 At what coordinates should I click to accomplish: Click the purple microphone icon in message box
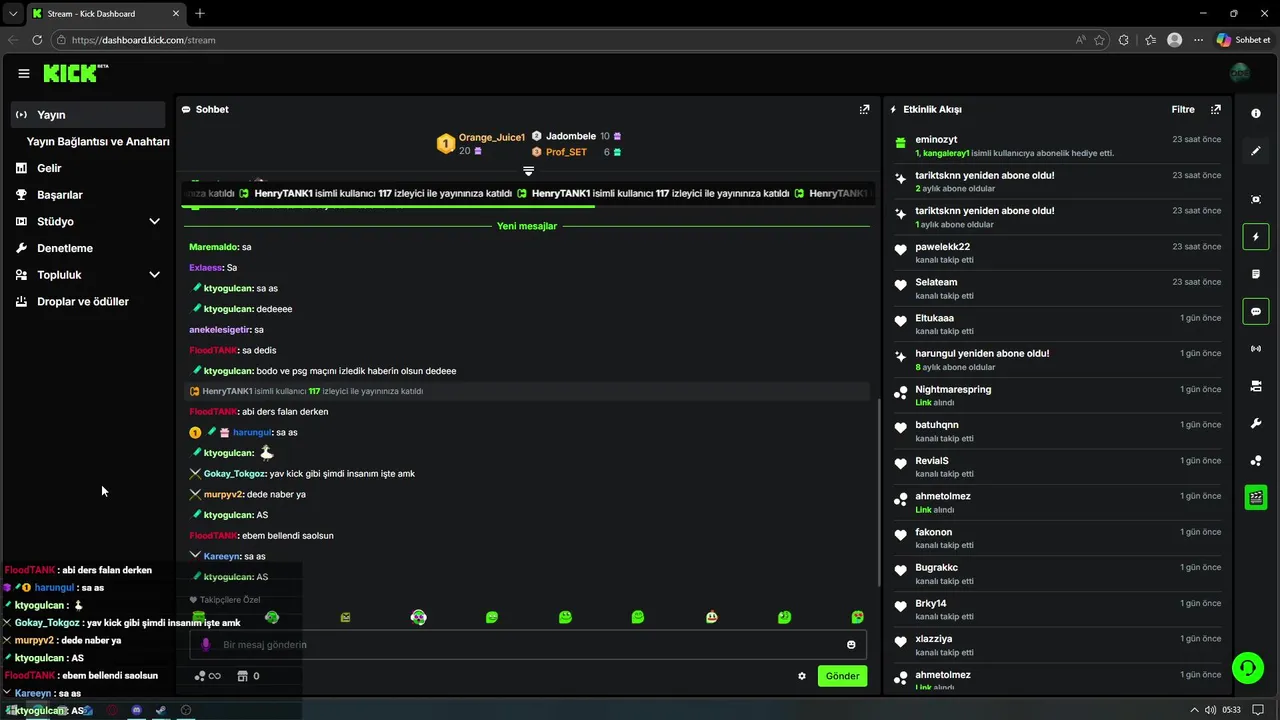[x=206, y=645]
